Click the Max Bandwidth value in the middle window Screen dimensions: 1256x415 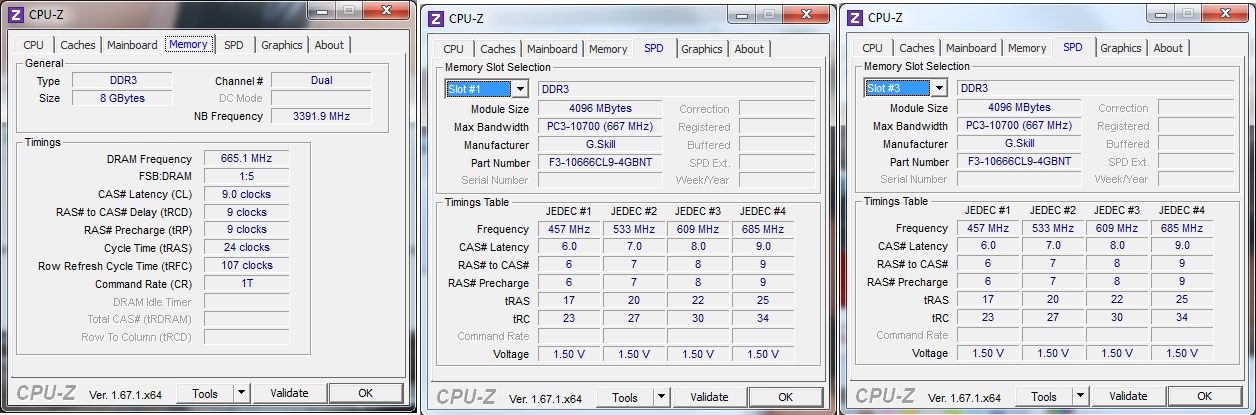pos(600,127)
